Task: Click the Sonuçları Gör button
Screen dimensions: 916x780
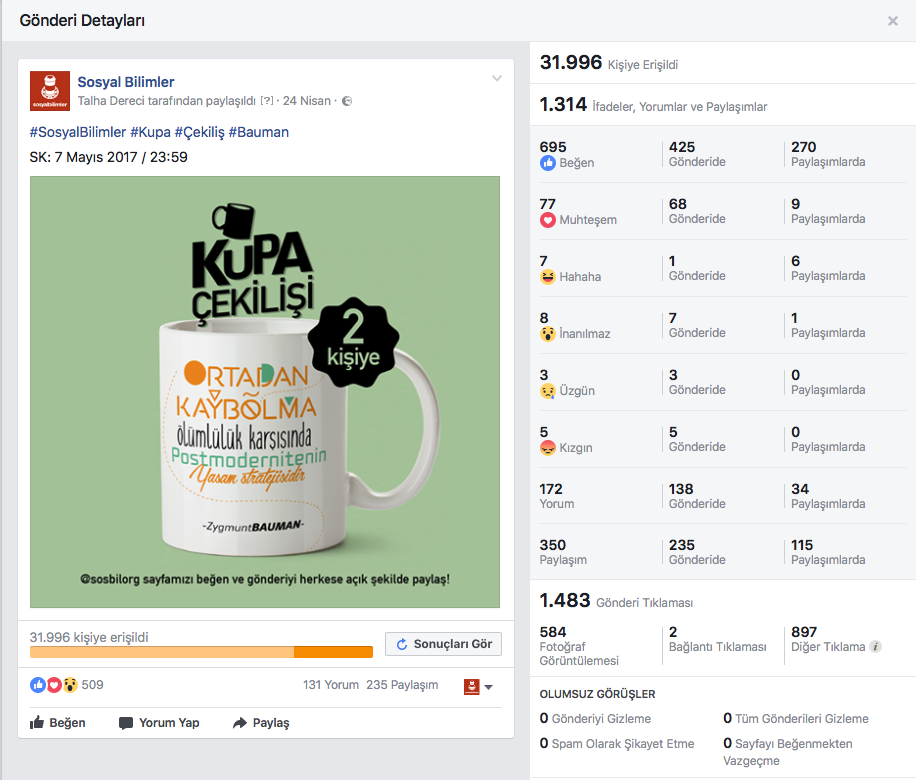Action: (443, 644)
